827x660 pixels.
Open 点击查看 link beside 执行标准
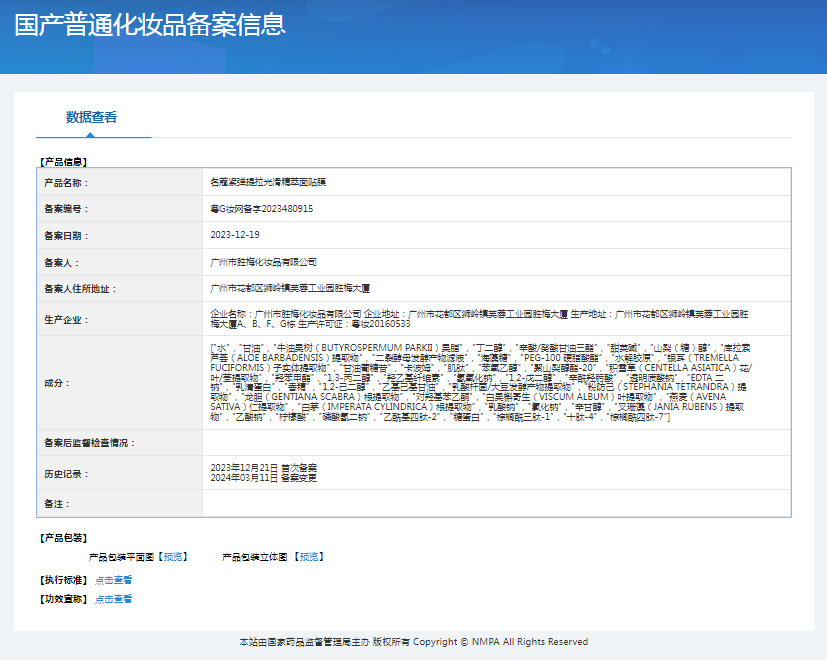point(113,580)
